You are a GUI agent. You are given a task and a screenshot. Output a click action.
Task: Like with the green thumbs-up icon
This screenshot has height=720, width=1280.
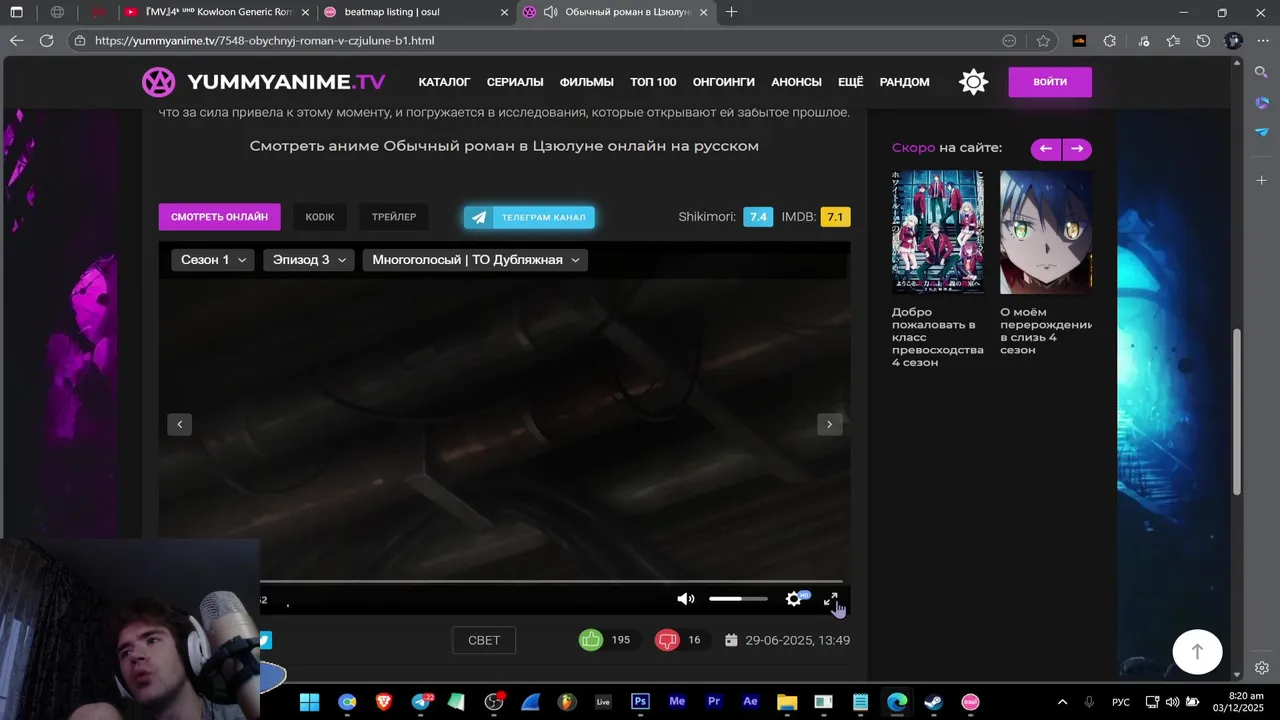click(x=591, y=640)
